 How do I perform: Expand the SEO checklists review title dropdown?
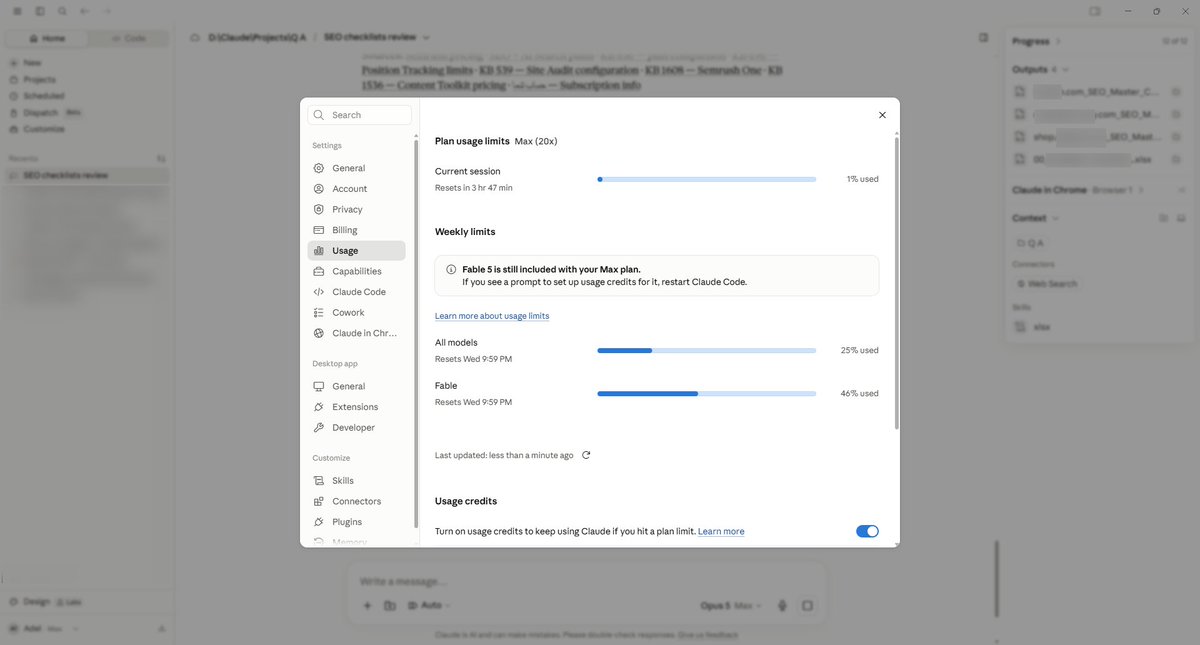click(426, 37)
